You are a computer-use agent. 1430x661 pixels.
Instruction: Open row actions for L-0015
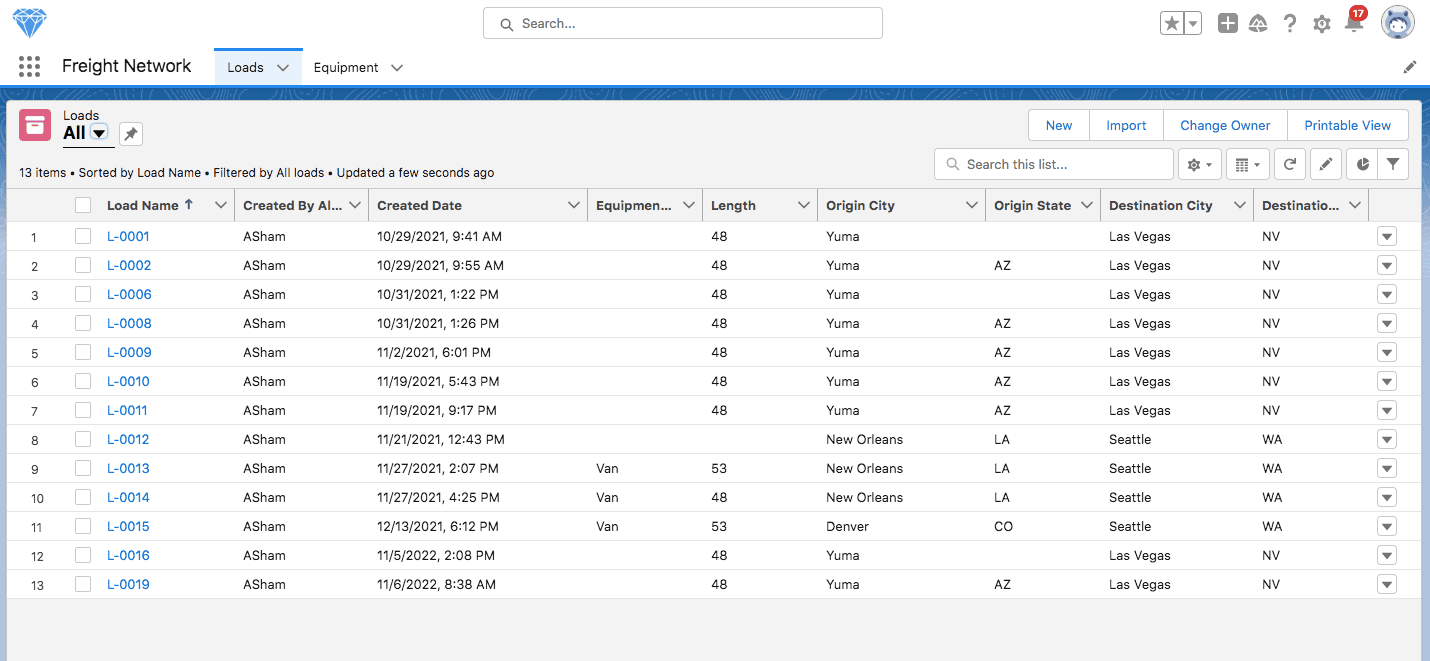[x=1386, y=527]
